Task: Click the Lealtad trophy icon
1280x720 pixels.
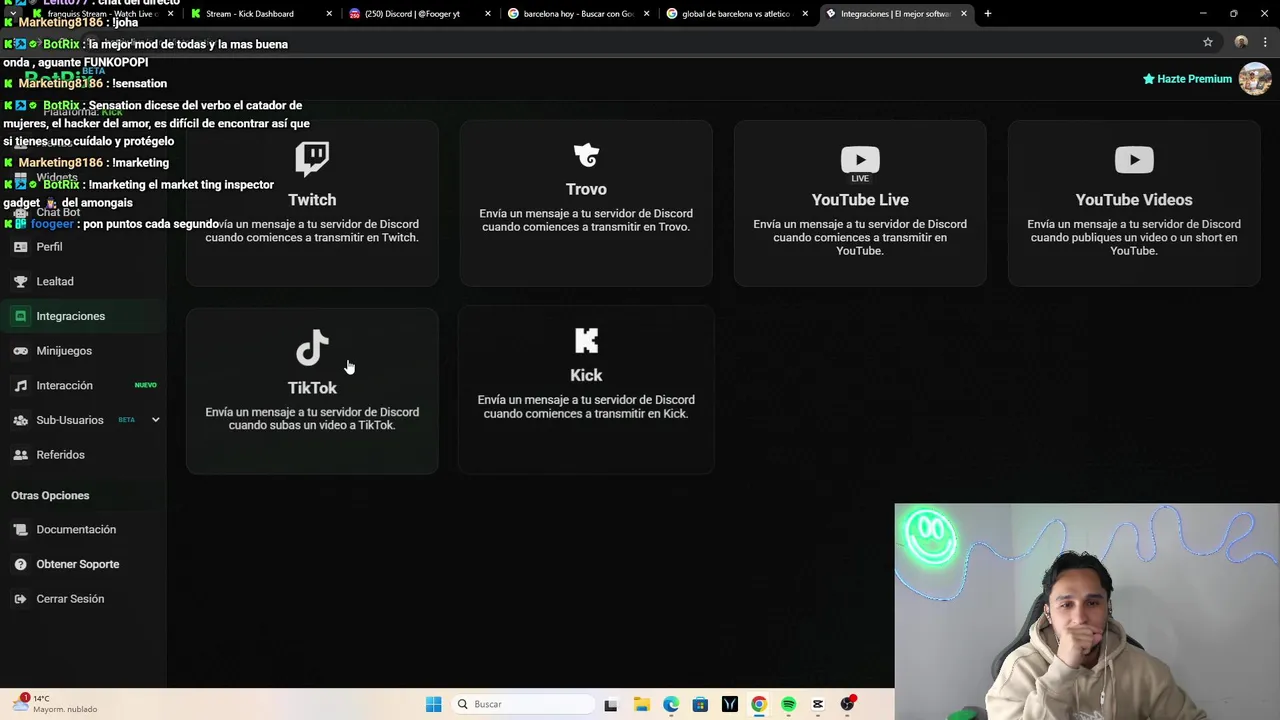Action: tap(20, 282)
